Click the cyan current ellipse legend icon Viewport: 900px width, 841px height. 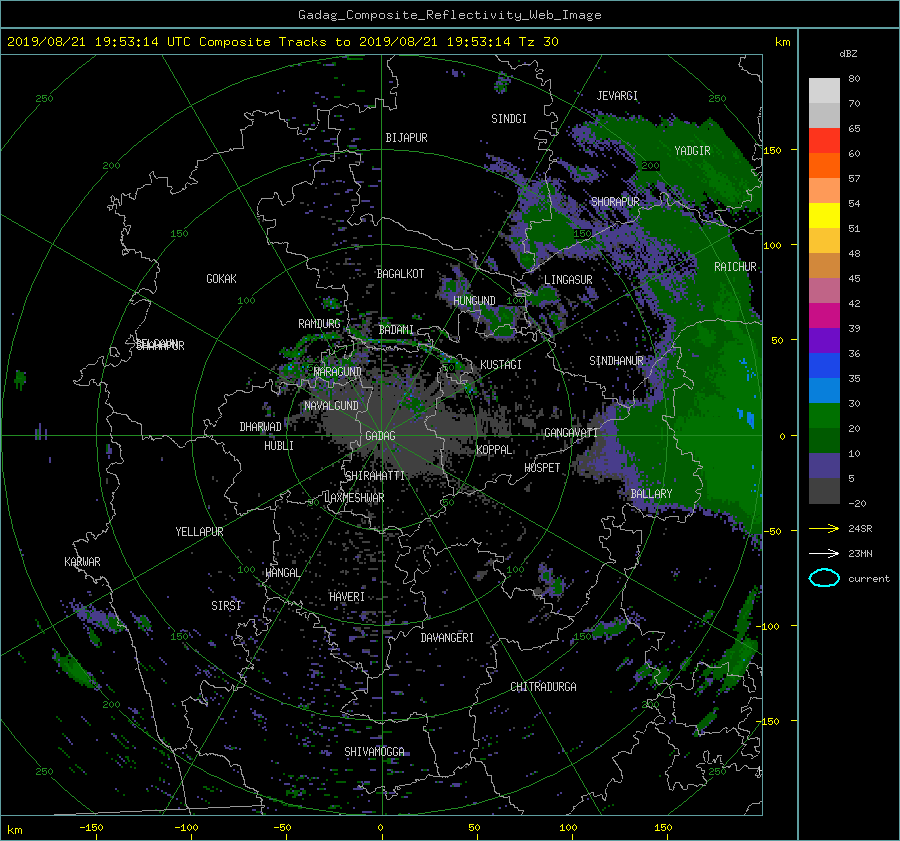coord(824,578)
